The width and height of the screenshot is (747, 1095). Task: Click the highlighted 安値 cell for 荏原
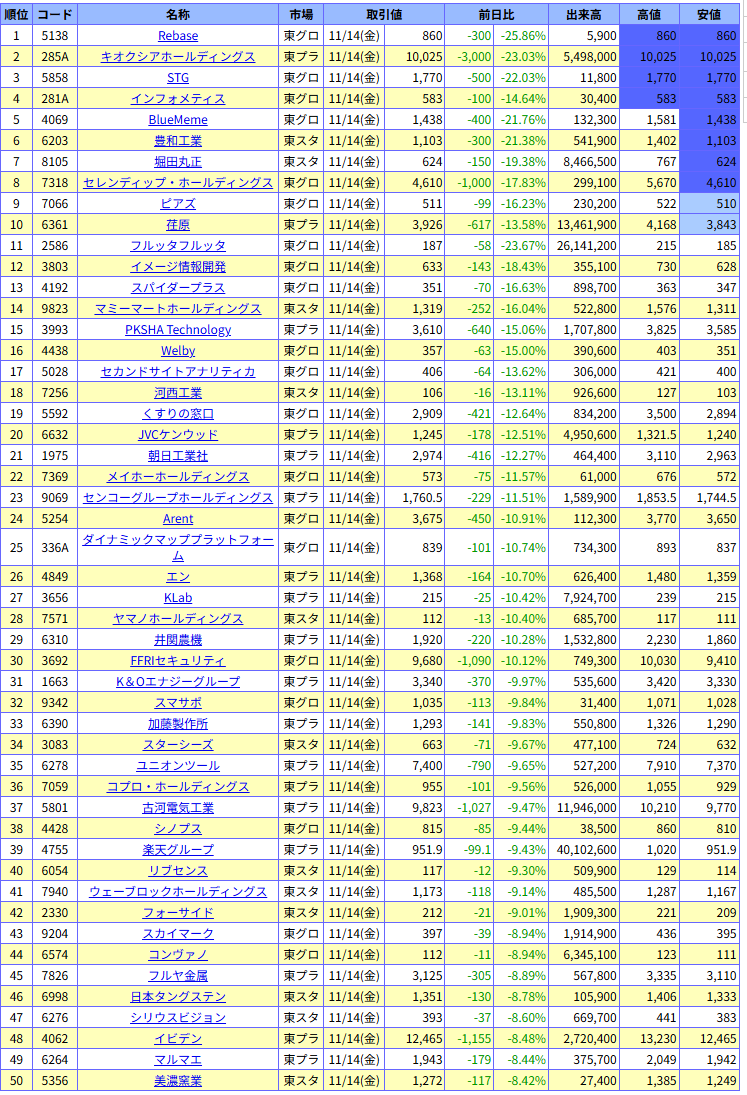pyautogui.click(x=709, y=225)
